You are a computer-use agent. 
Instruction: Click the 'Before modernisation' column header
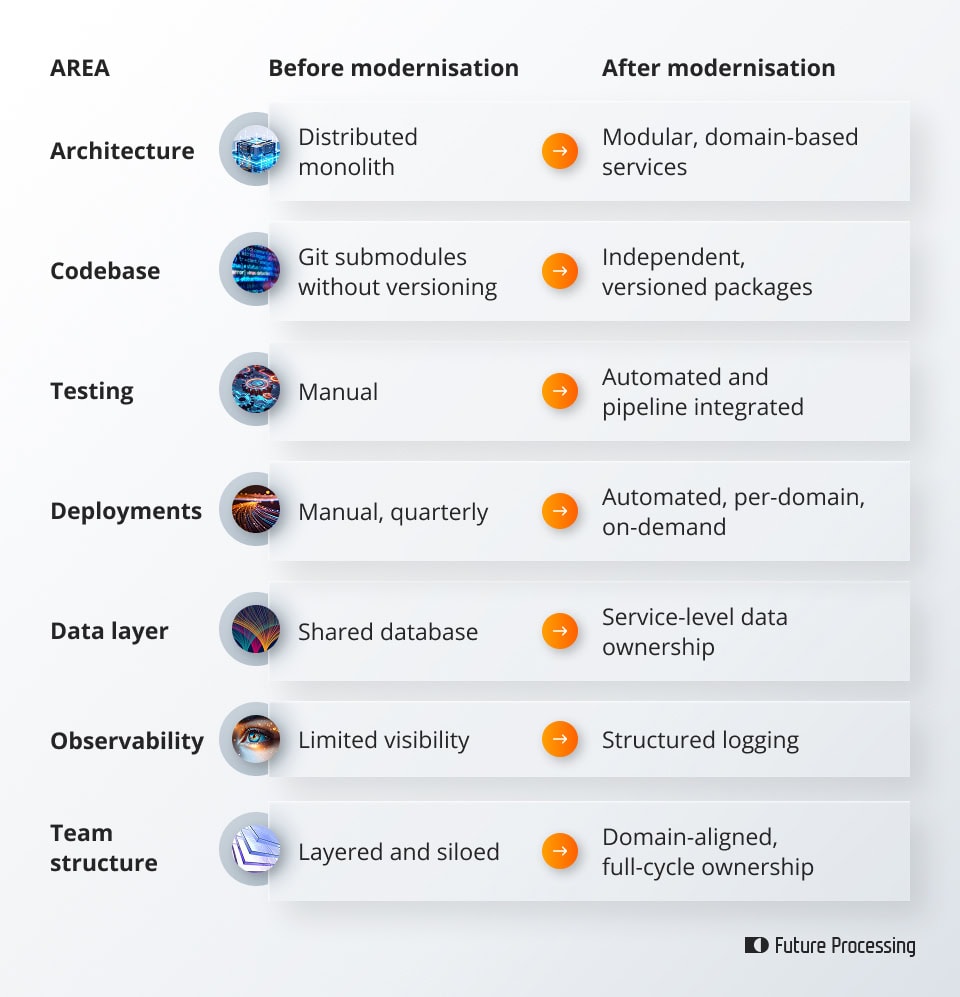[393, 68]
